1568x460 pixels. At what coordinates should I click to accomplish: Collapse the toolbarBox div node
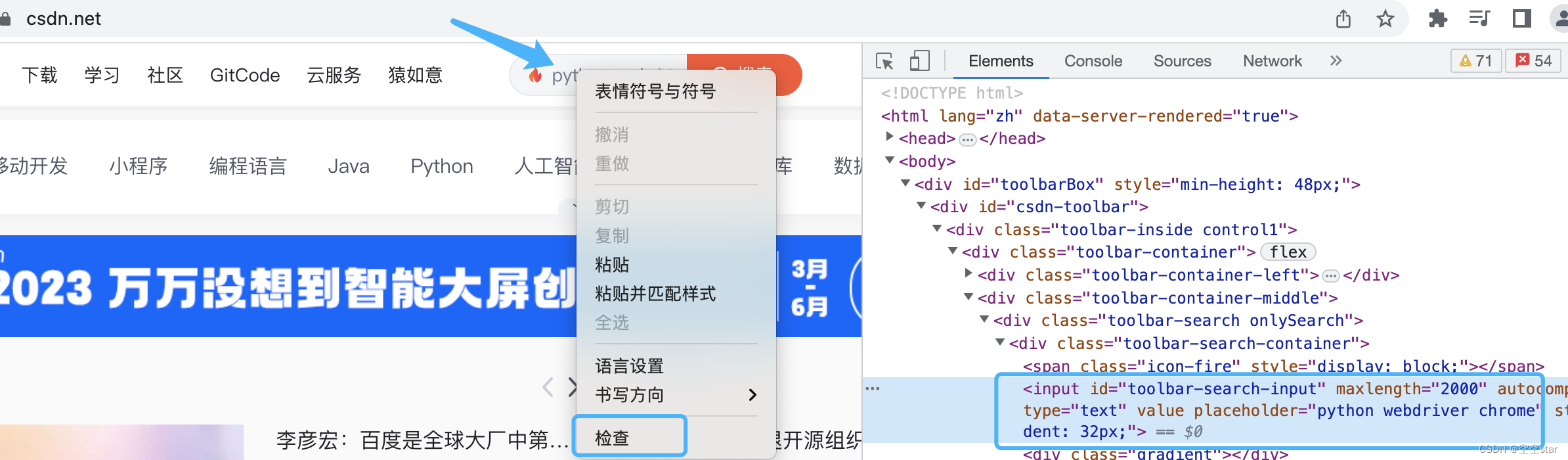pyautogui.click(x=905, y=183)
